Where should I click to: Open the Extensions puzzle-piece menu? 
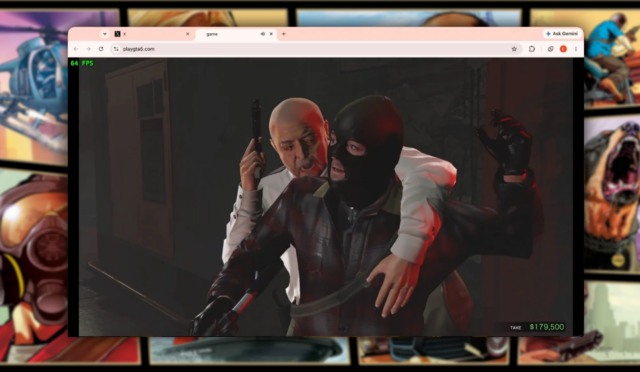pyautogui.click(x=531, y=49)
